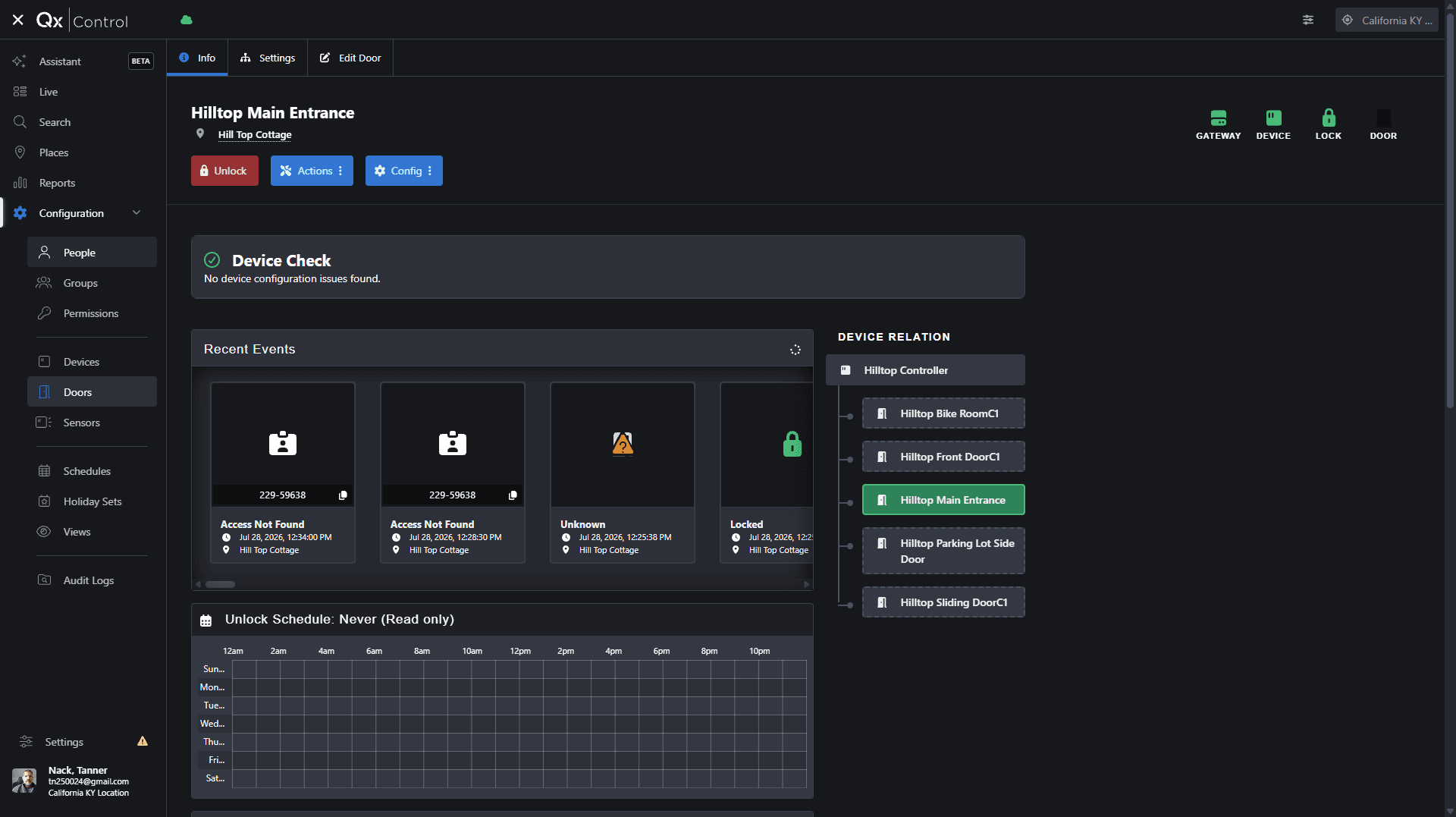The width and height of the screenshot is (1456, 817).
Task: Switch to the door Settings tab
Action: point(268,58)
